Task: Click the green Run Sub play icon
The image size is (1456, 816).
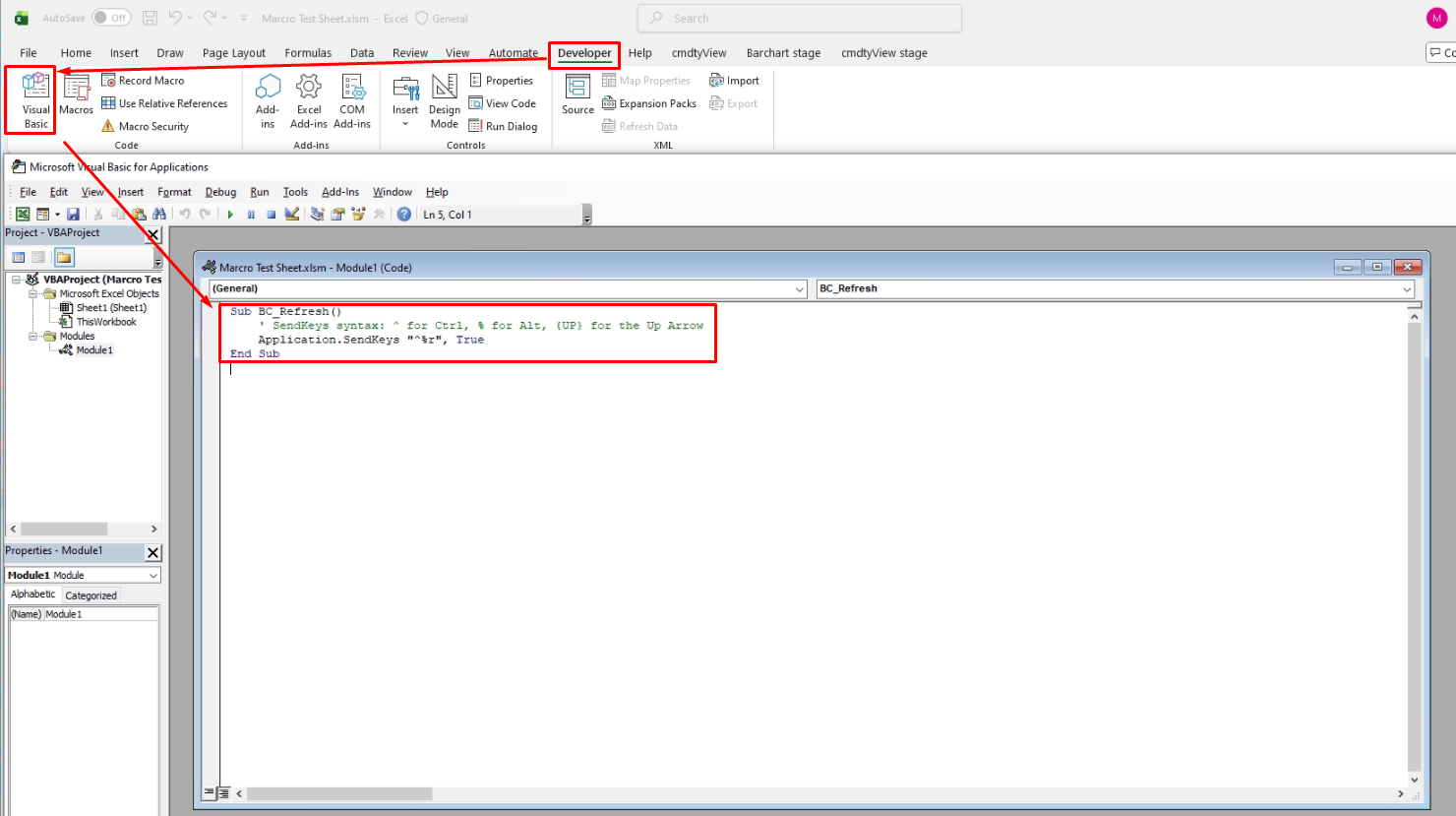Action: 230,215
